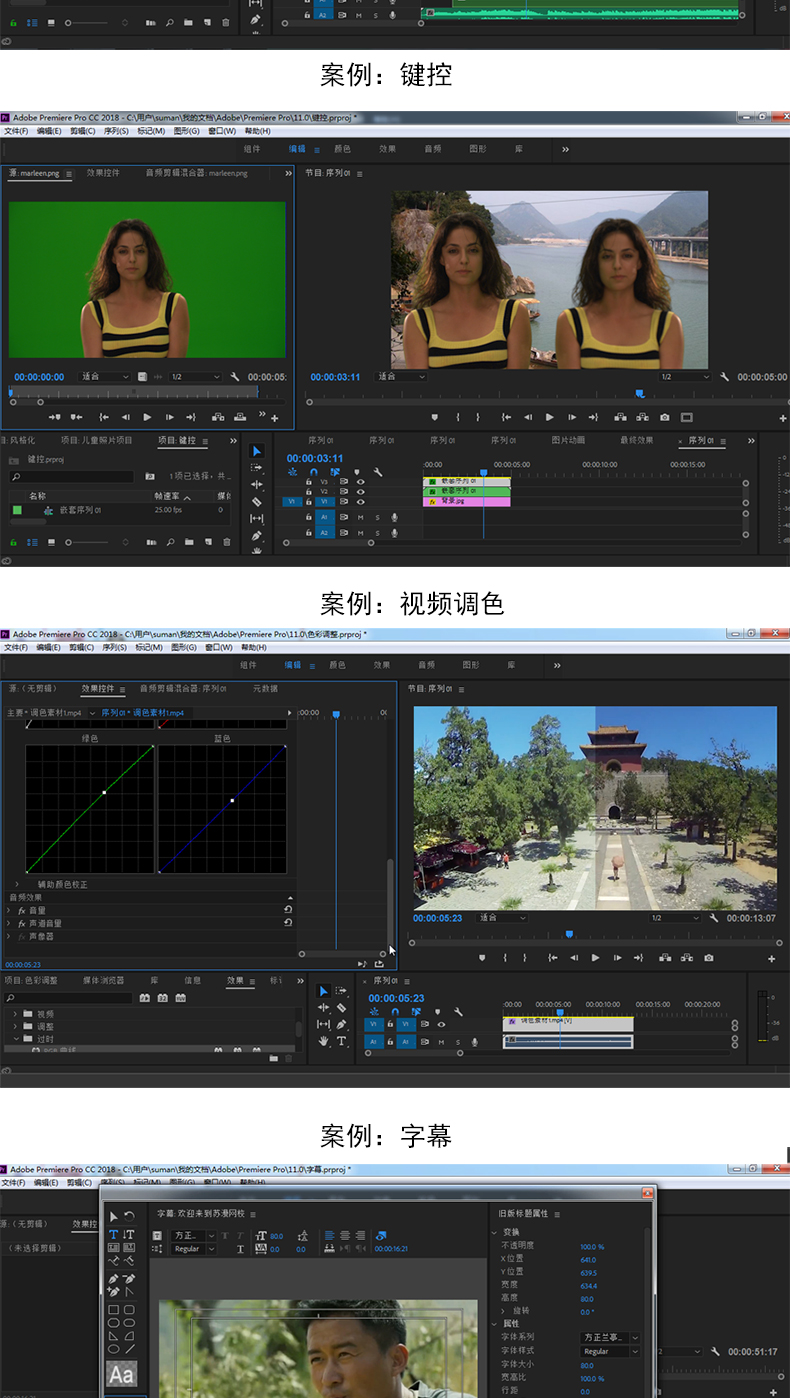The image size is (790, 1398).
Task: Click Export Frame camera in 键控 program monitor
Action: [665, 417]
